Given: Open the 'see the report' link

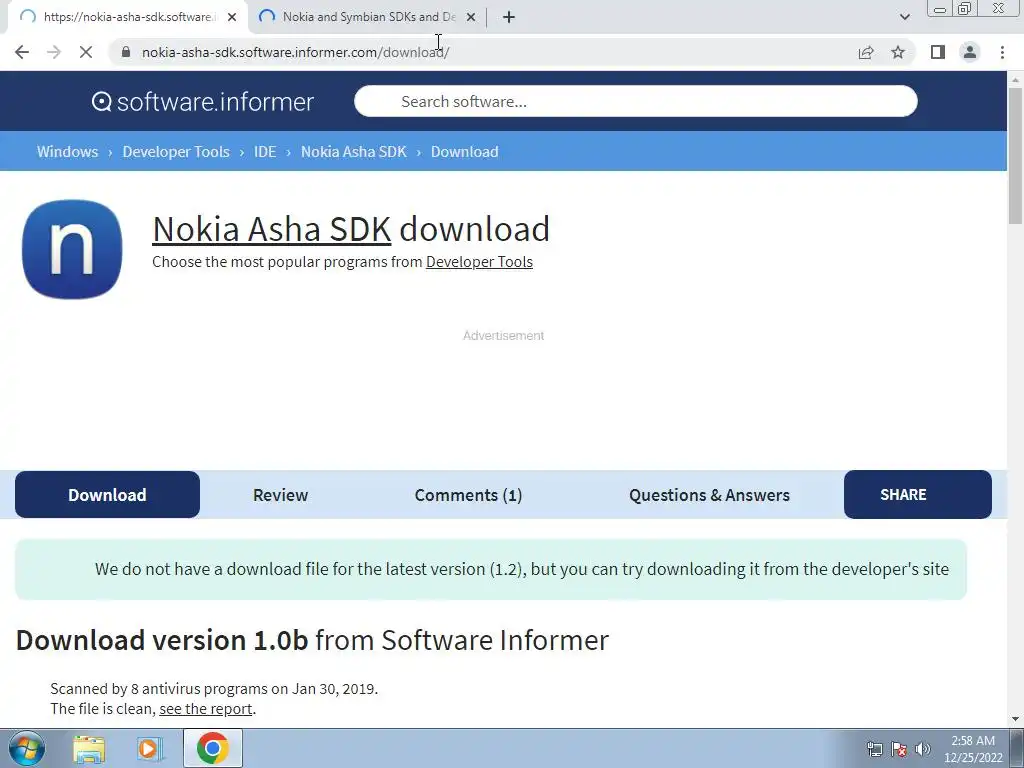Looking at the screenshot, I should 206,709.
